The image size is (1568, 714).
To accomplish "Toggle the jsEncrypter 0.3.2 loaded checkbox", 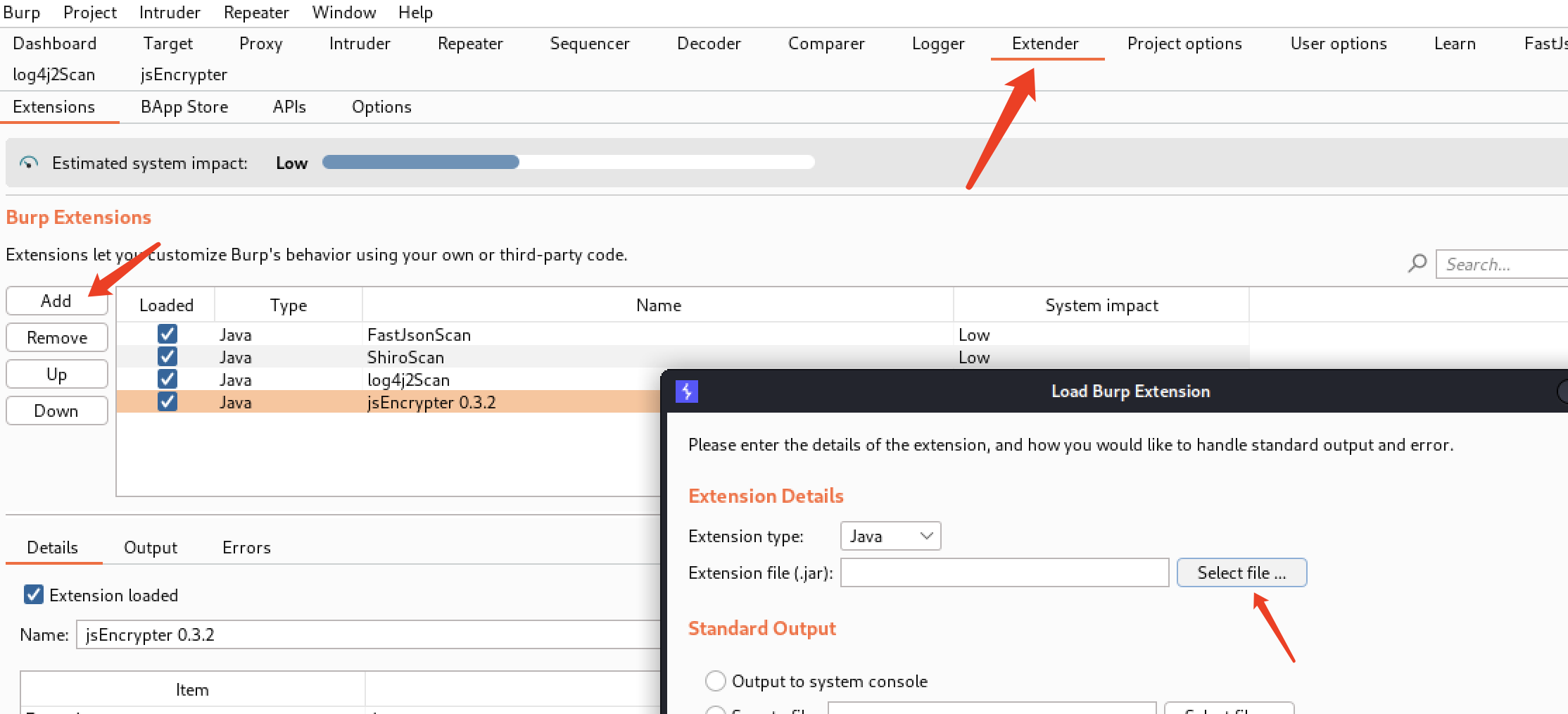I will click(x=167, y=401).
